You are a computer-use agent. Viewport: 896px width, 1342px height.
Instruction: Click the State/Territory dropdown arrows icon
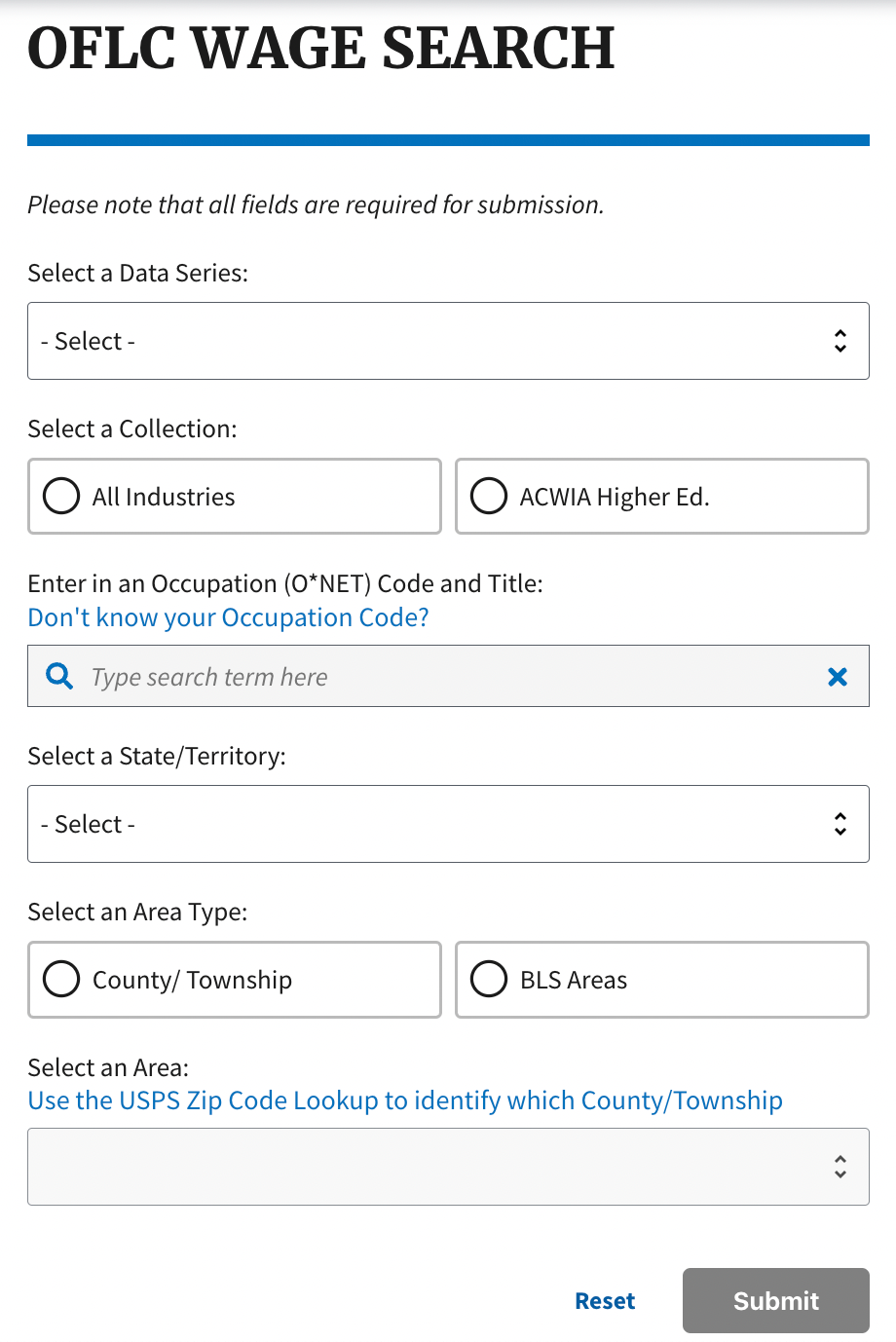(x=840, y=824)
